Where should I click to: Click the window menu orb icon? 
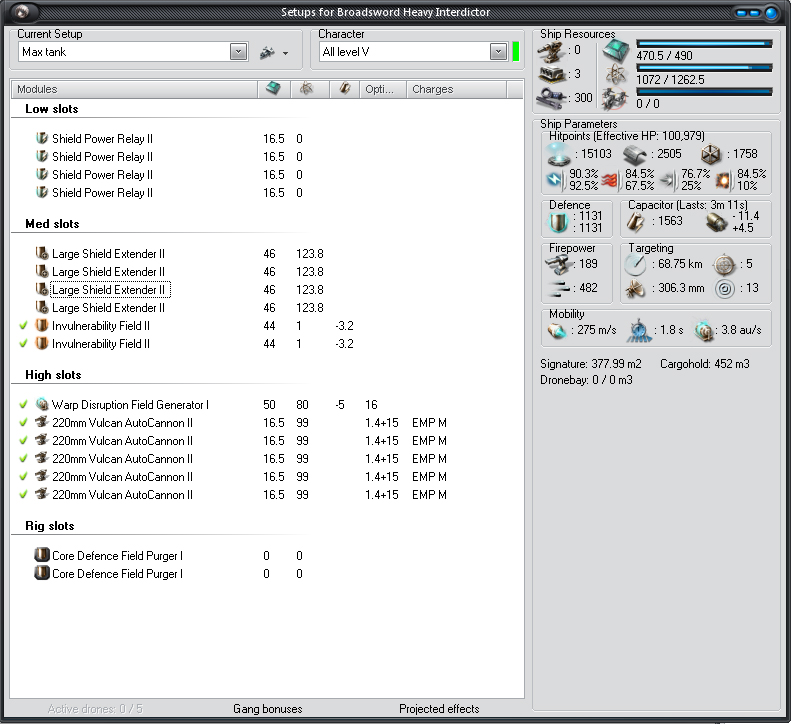click(x=23, y=12)
